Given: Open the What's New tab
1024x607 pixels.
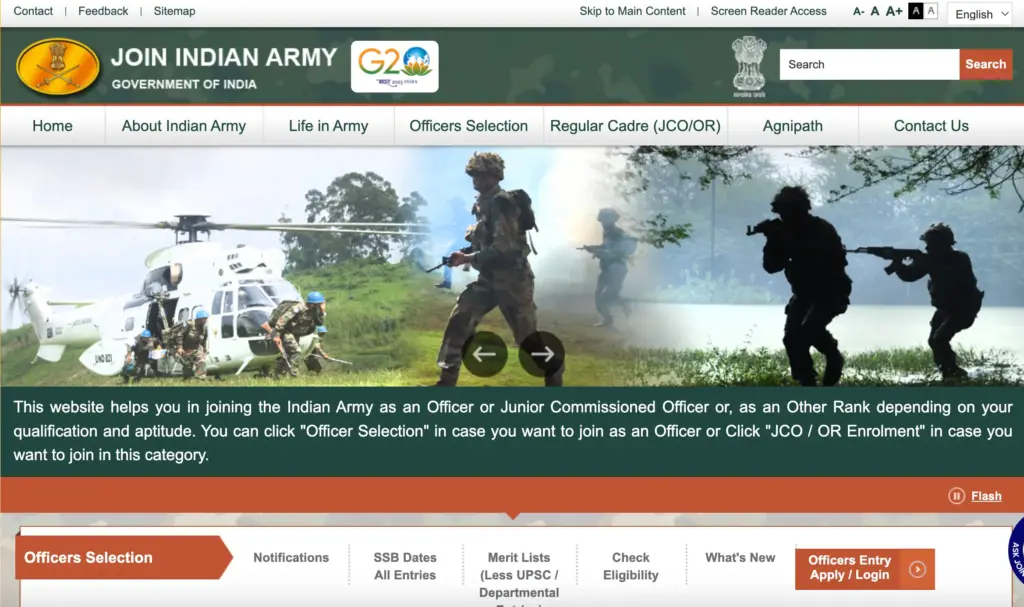Looking at the screenshot, I should (740, 557).
